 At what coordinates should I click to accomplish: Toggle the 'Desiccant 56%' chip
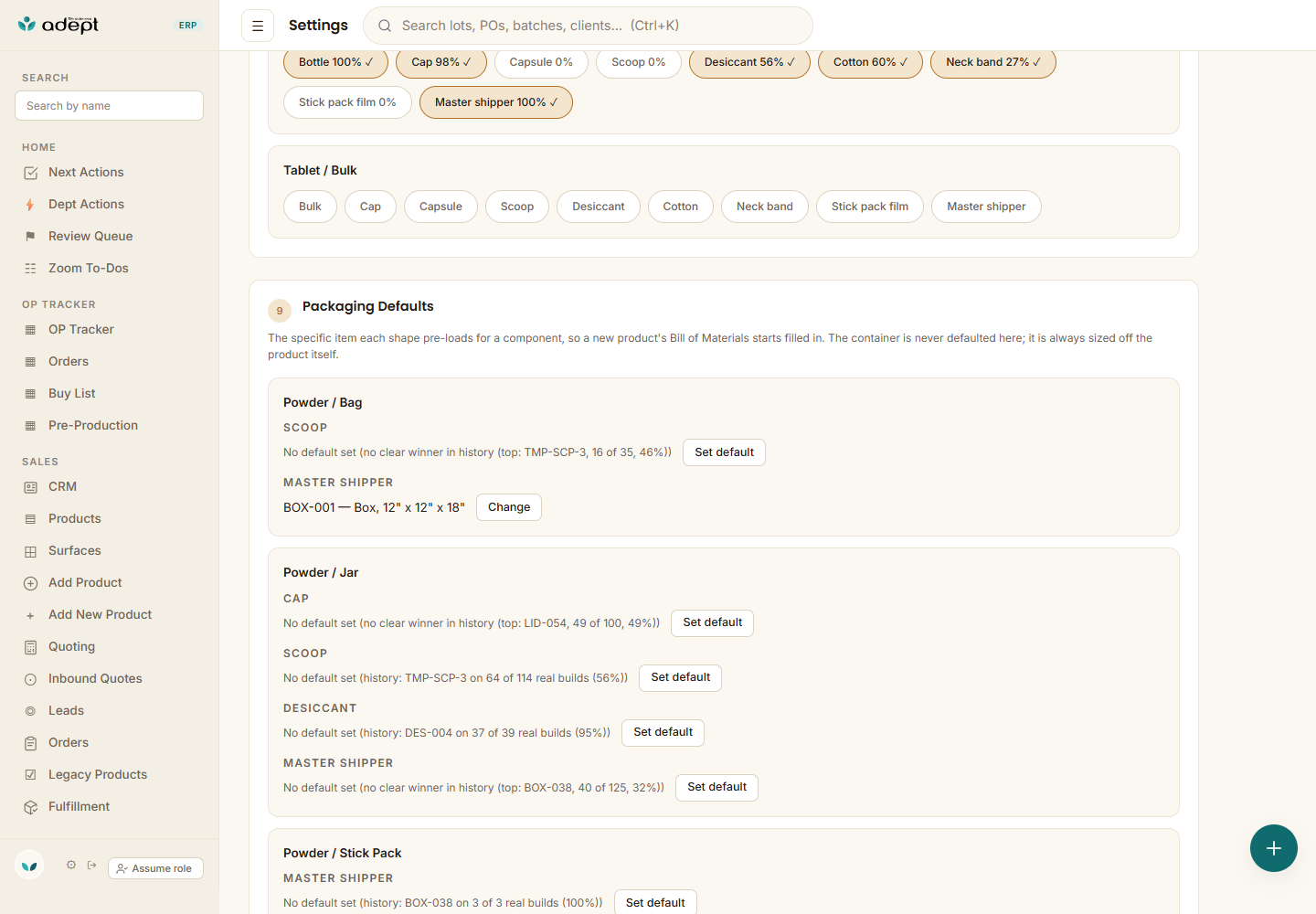[x=749, y=62]
